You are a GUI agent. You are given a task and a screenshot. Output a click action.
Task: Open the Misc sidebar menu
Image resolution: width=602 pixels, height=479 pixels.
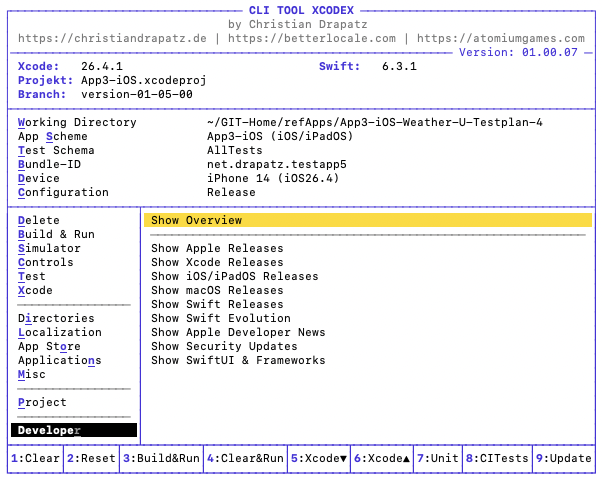(31, 374)
